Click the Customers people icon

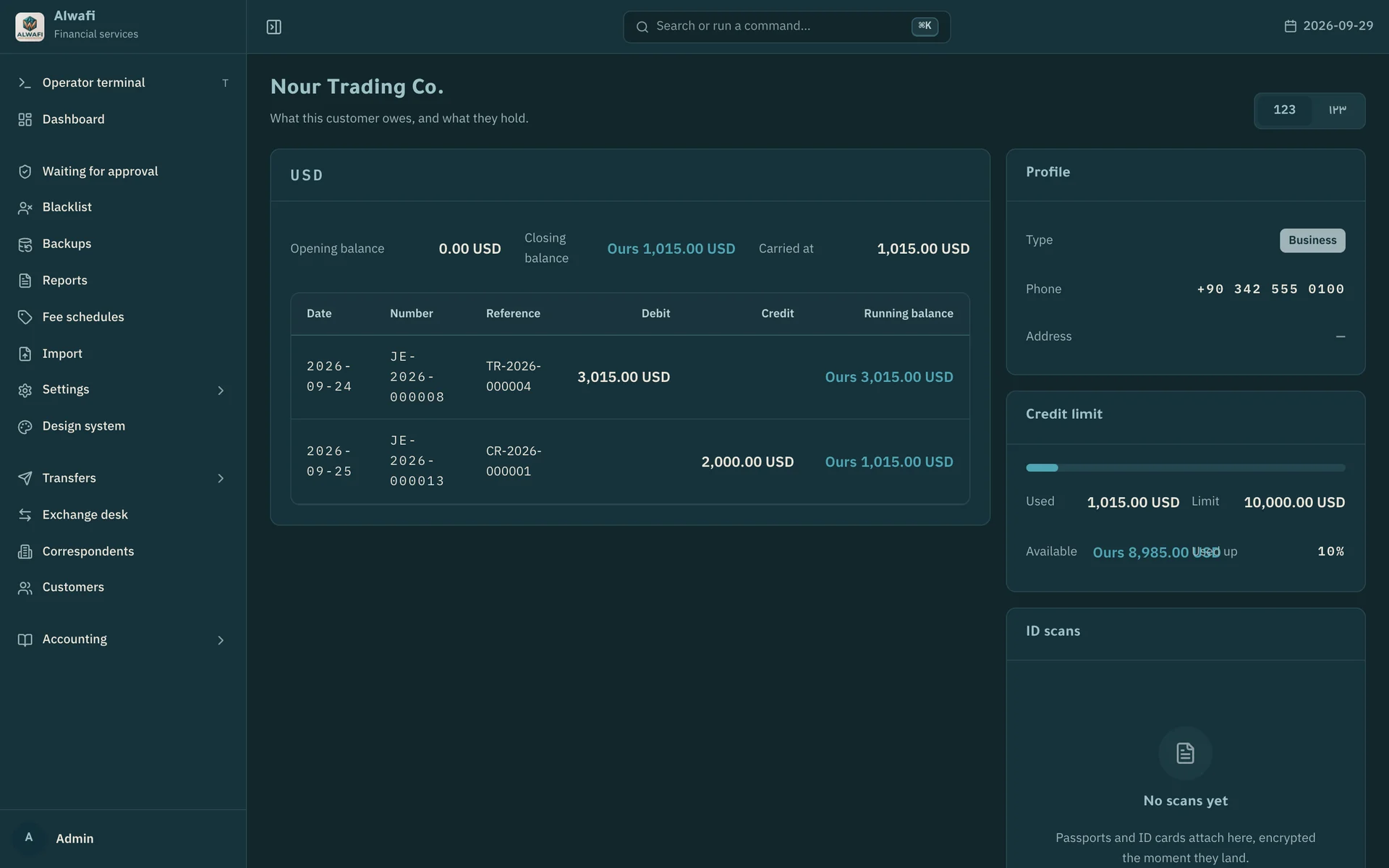25,588
